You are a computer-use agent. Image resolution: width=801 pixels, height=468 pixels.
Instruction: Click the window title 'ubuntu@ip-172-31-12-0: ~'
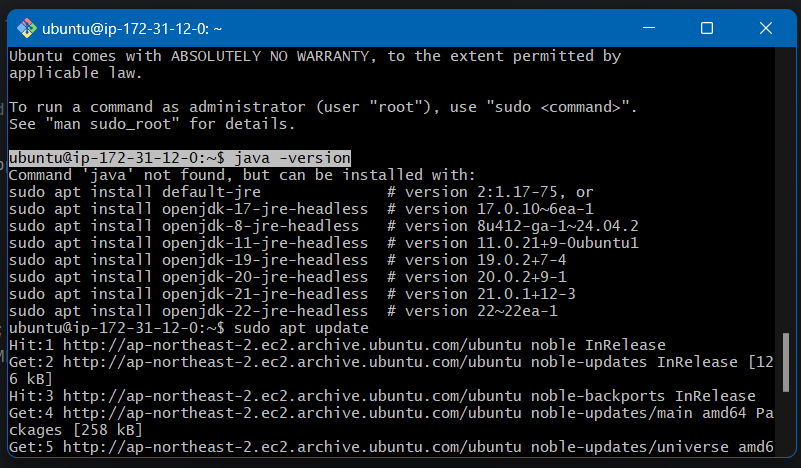(132, 29)
